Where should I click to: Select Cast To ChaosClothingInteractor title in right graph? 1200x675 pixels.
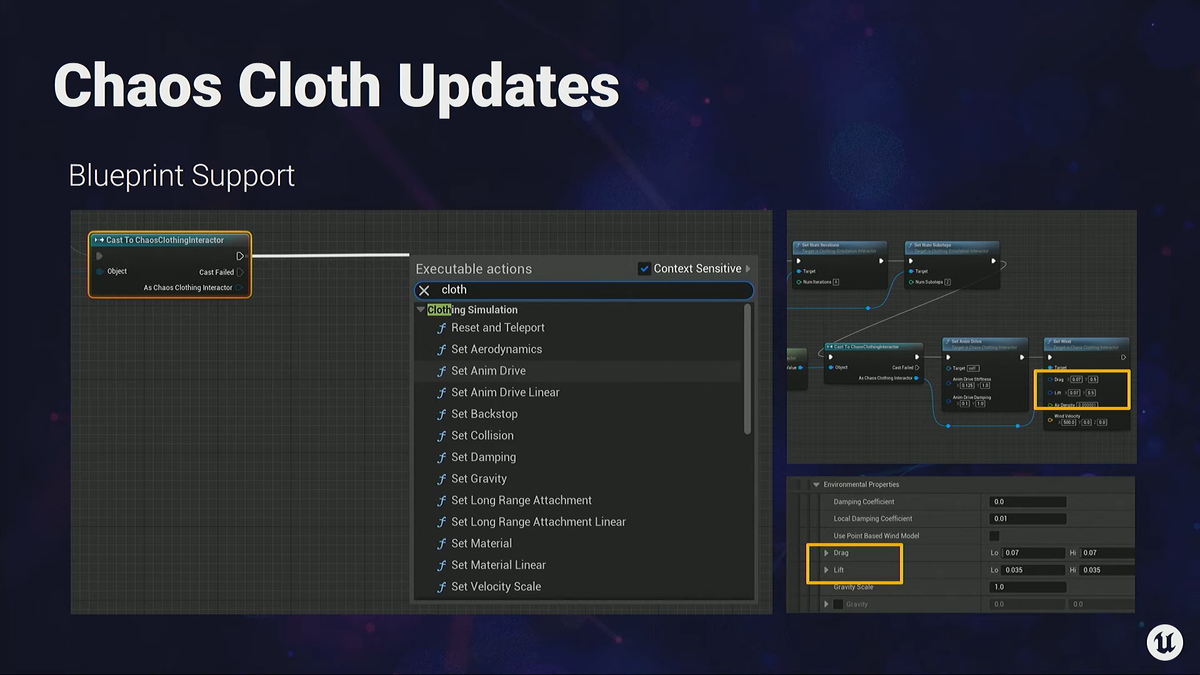pyautogui.click(x=866, y=347)
